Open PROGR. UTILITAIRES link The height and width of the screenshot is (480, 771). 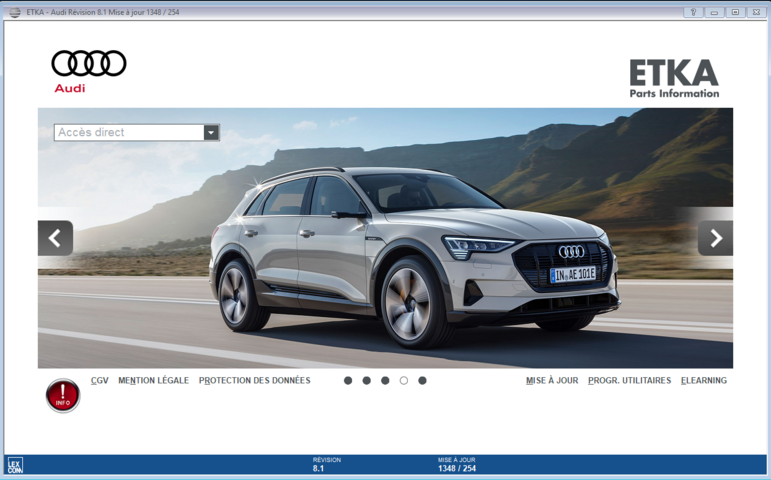pos(629,381)
